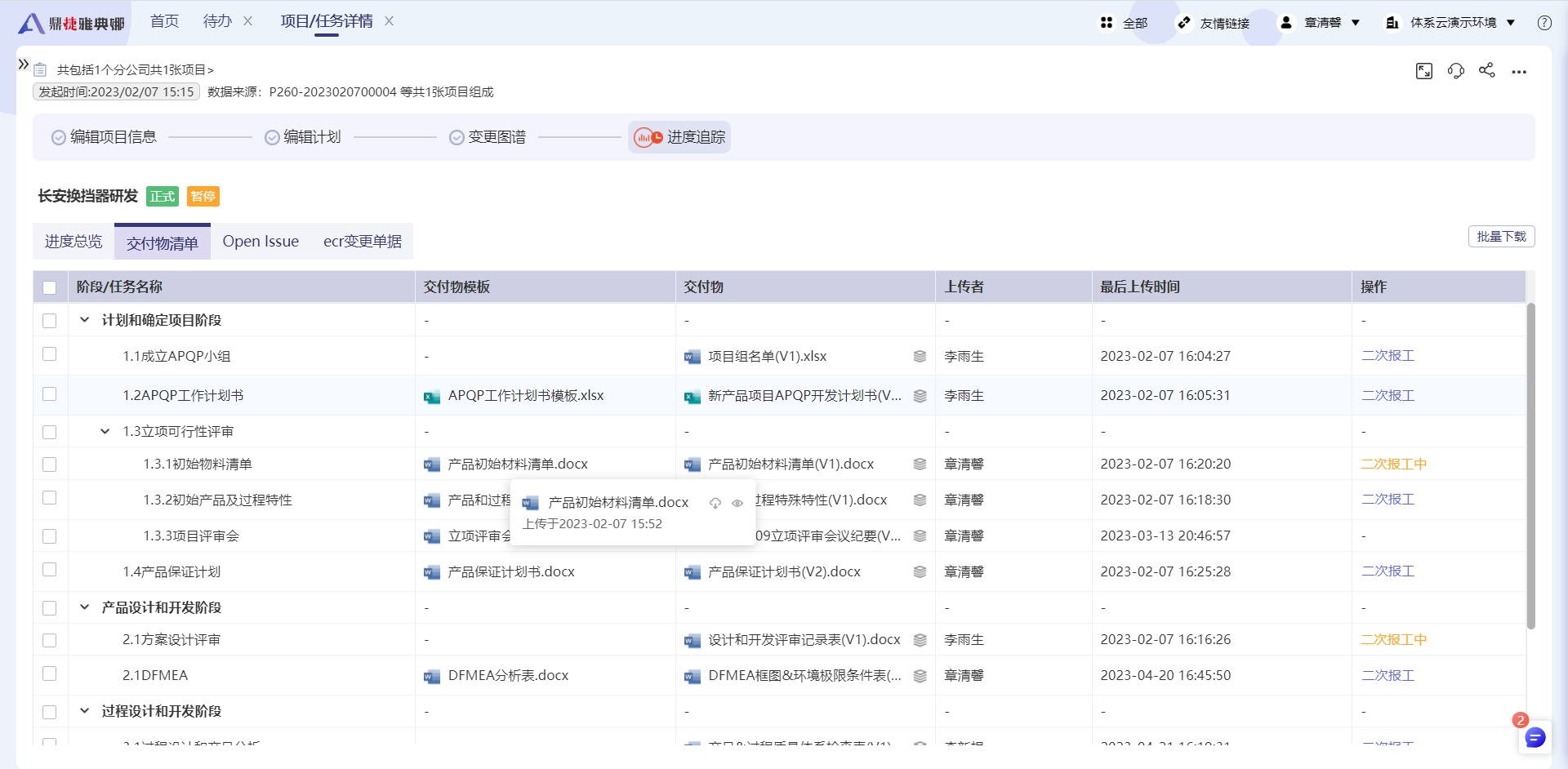This screenshot has height=769, width=1568.
Task: Click the 进度追踪 step chart icon
Action: [x=648, y=137]
